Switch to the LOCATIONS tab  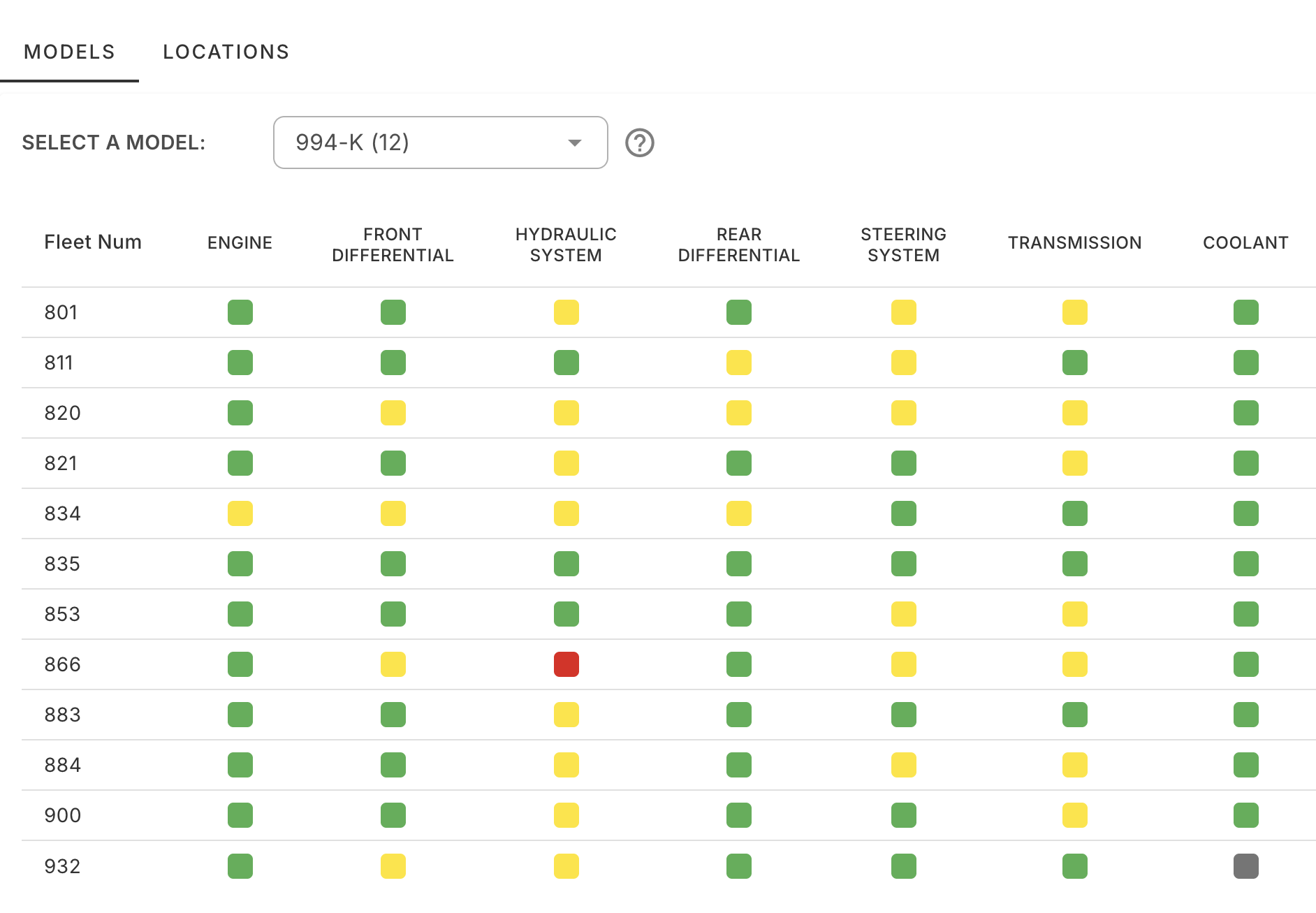coord(226,52)
